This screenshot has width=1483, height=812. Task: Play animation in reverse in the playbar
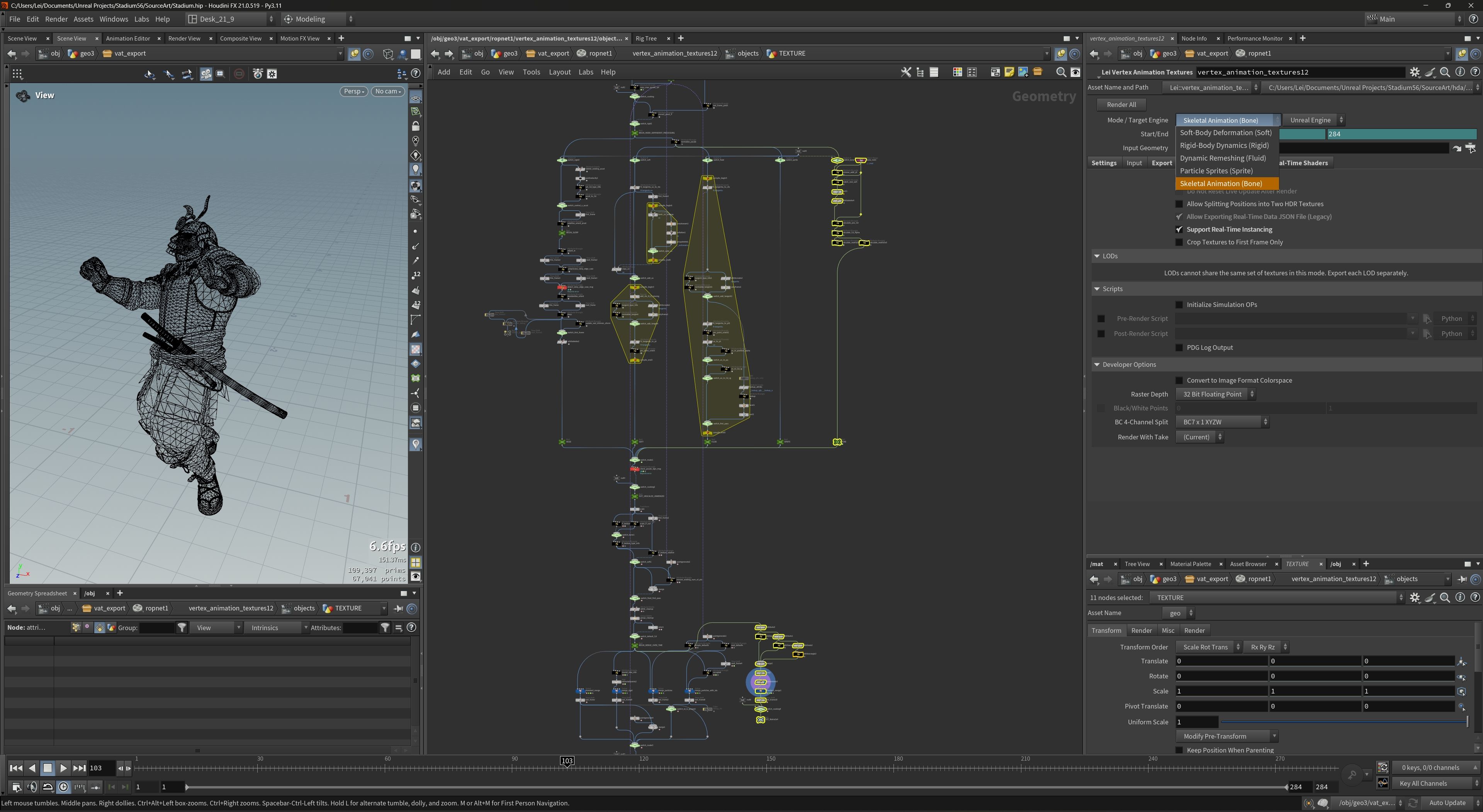[x=32, y=768]
